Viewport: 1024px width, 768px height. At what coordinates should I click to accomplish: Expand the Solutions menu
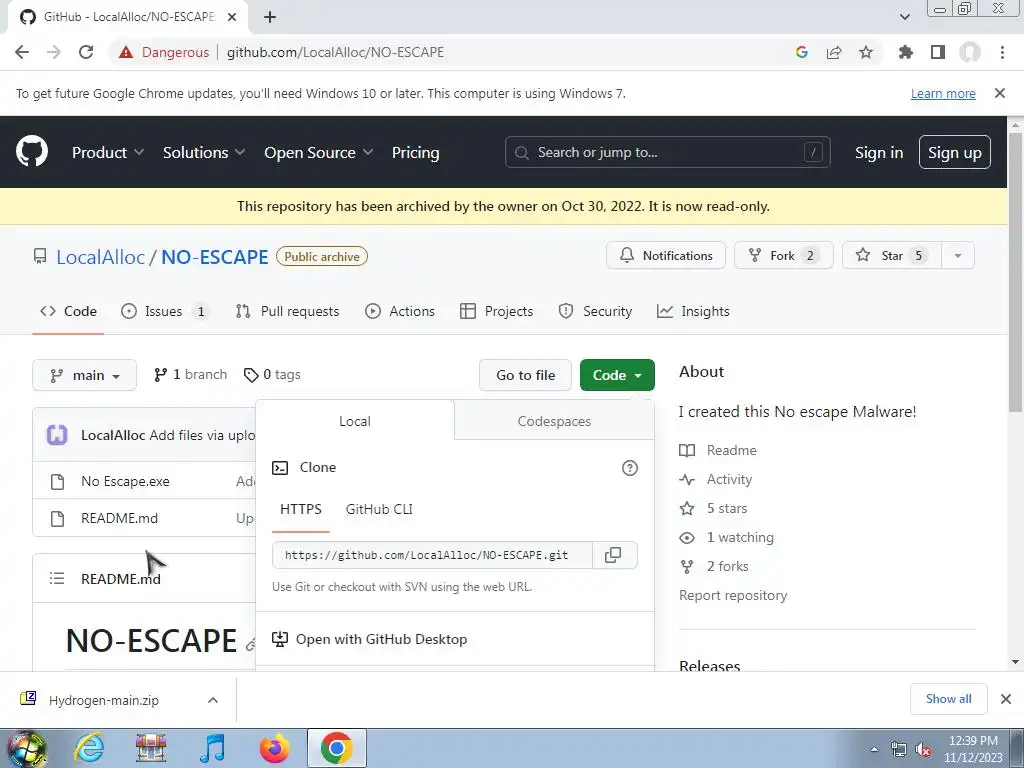(x=204, y=152)
